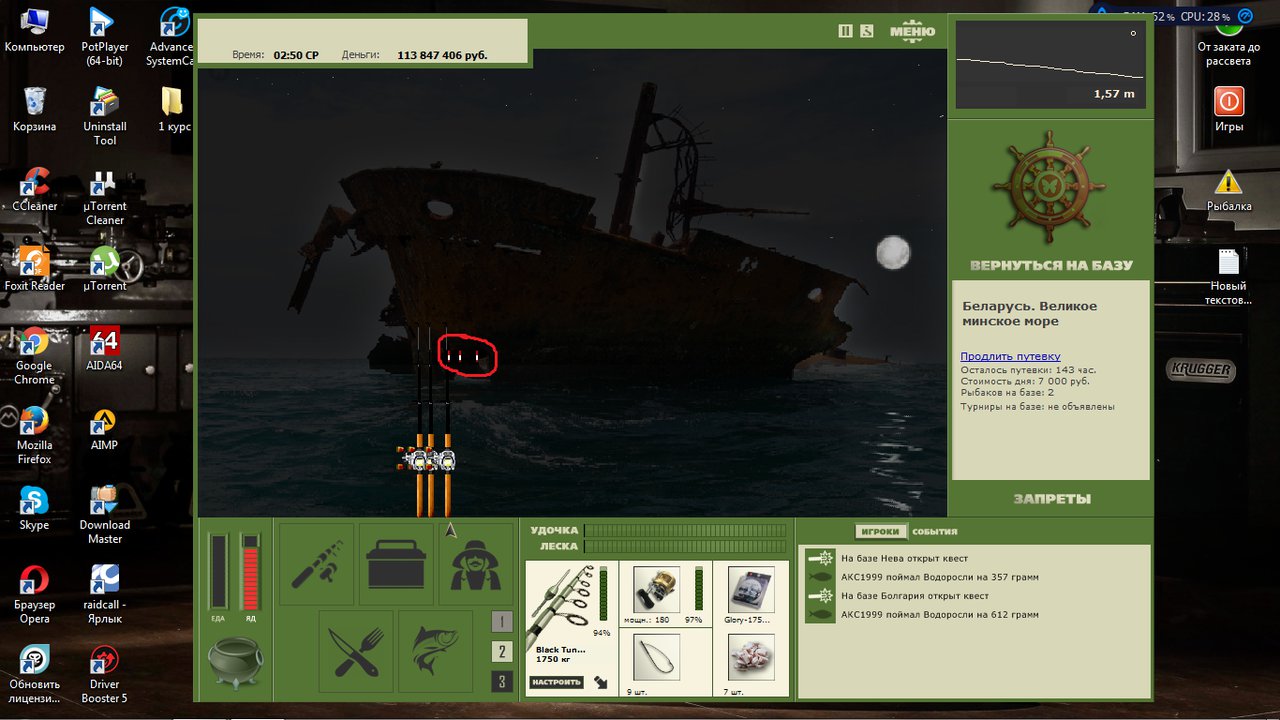Click the НАСТРОИТЬ tackle setup button

click(556, 682)
